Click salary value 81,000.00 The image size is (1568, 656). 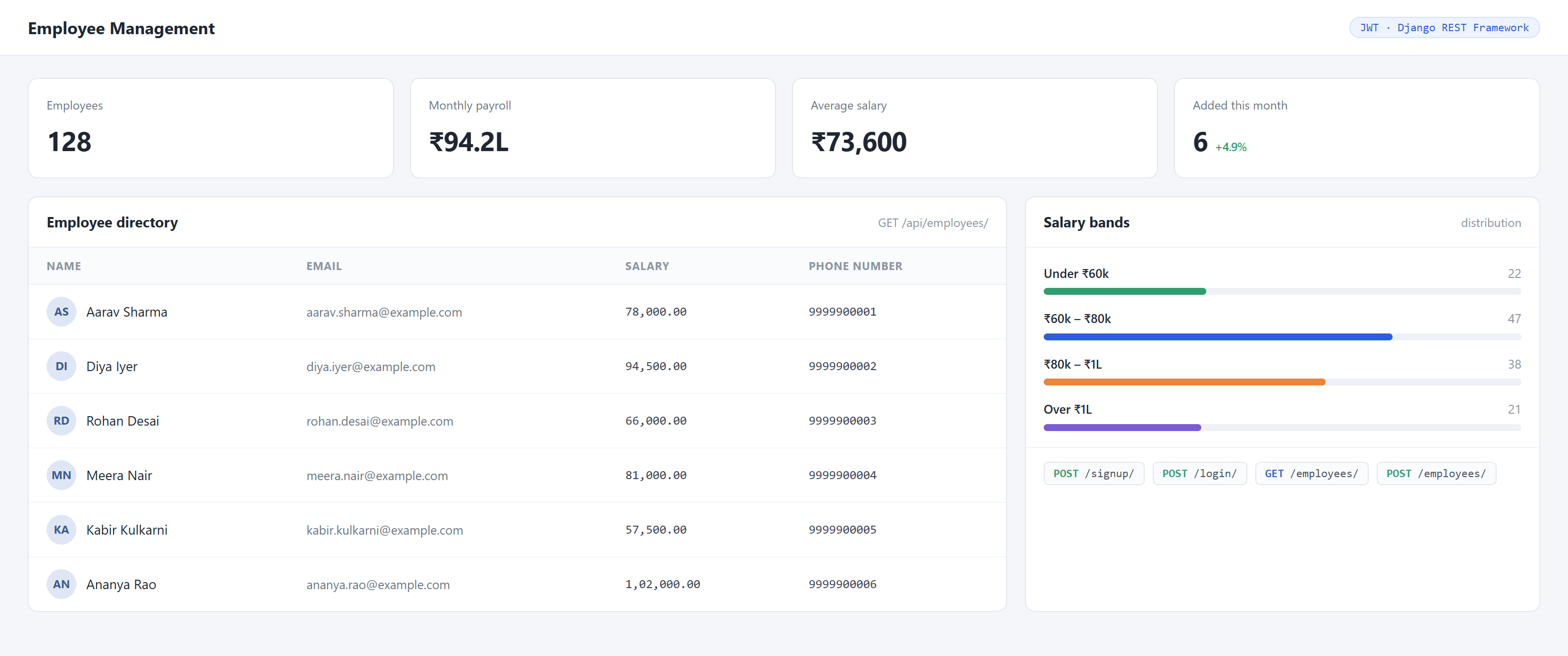point(656,475)
